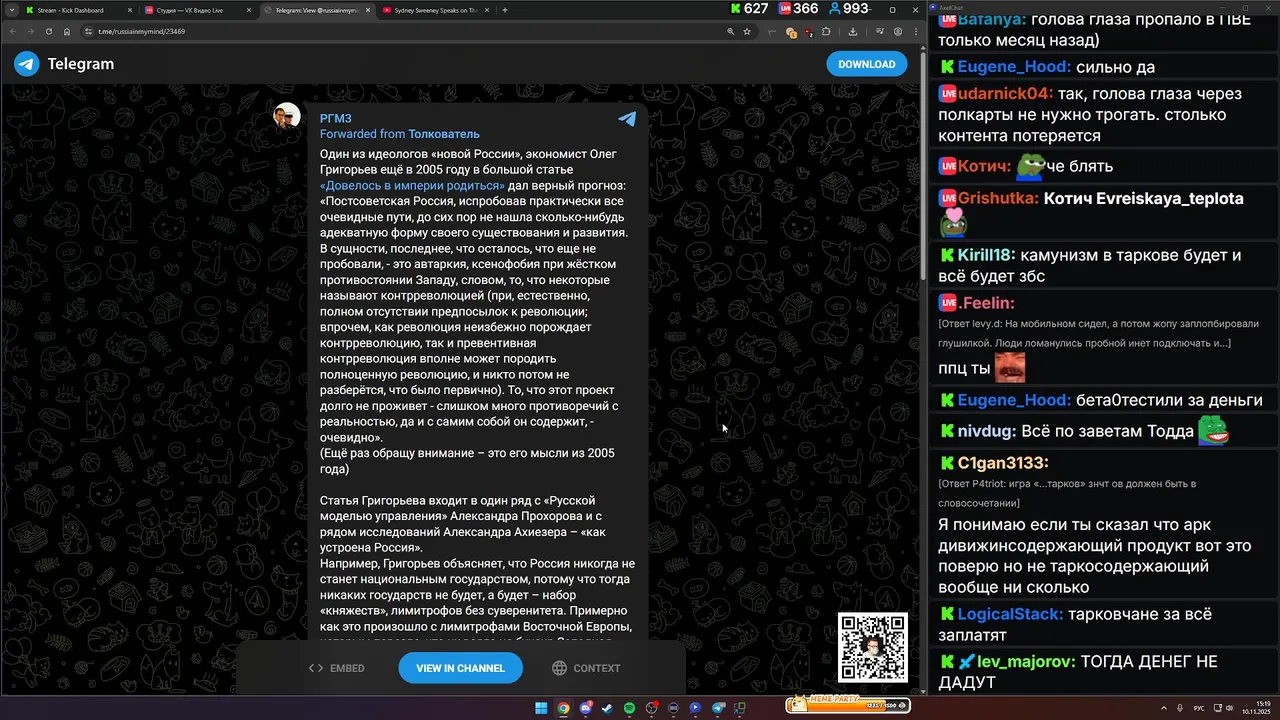
Task: Click the .Feelin username in chat
Action: (x=986, y=303)
